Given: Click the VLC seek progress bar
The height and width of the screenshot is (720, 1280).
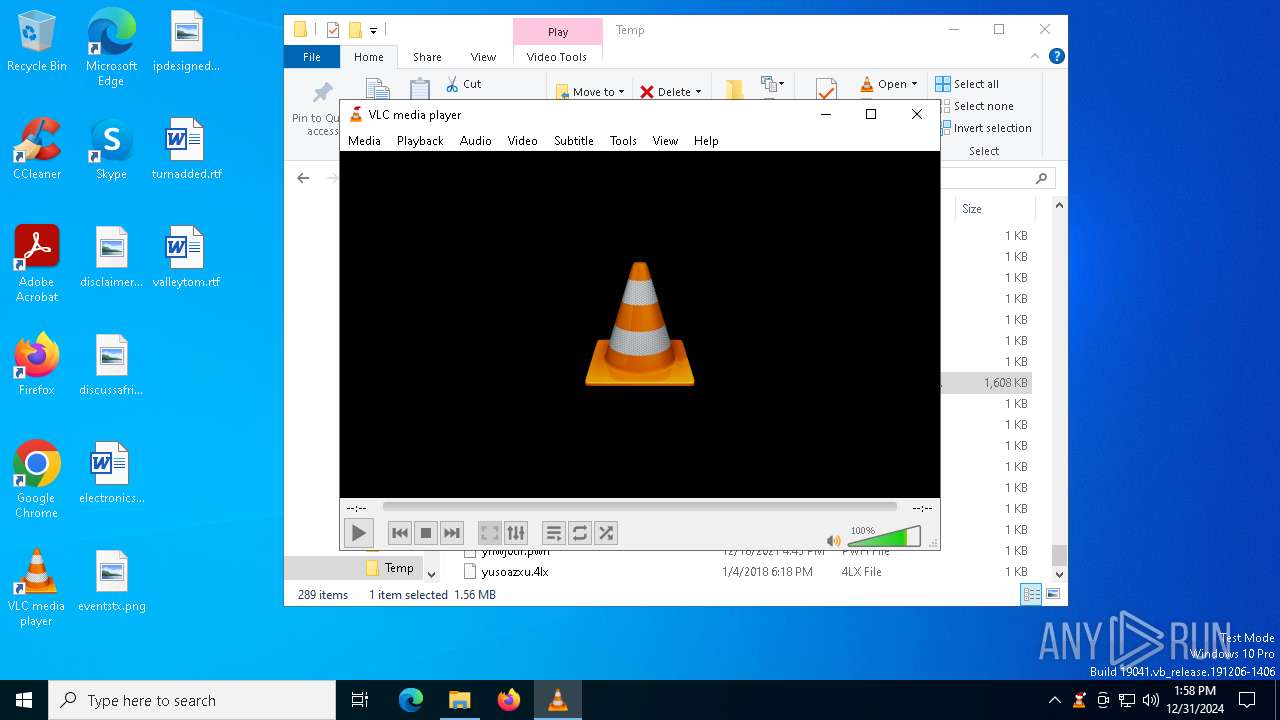Looking at the screenshot, I should tap(640, 507).
